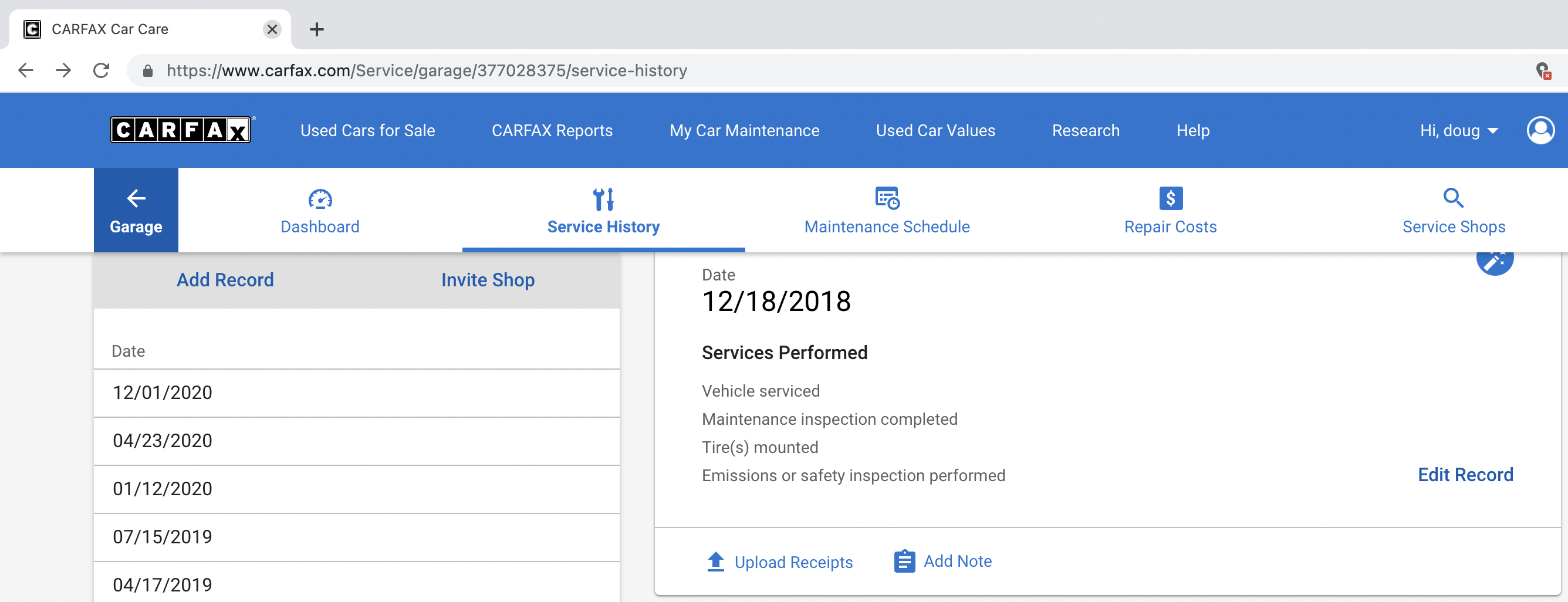
Task: Open Used Car Values menu item
Action: pyautogui.click(x=935, y=130)
